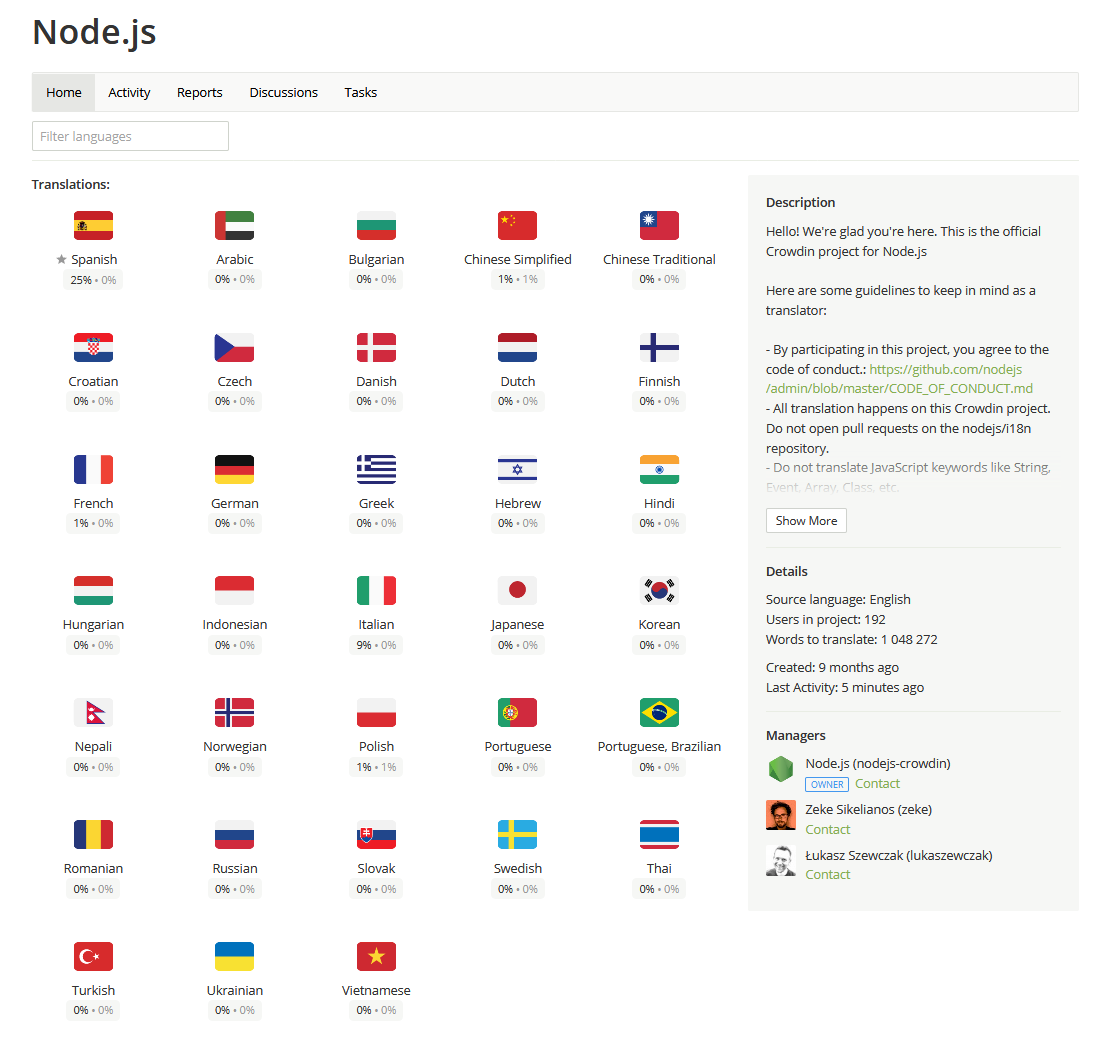
Task: Select the Korean flag icon
Action: pyautogui.click(x=659, y=591)
